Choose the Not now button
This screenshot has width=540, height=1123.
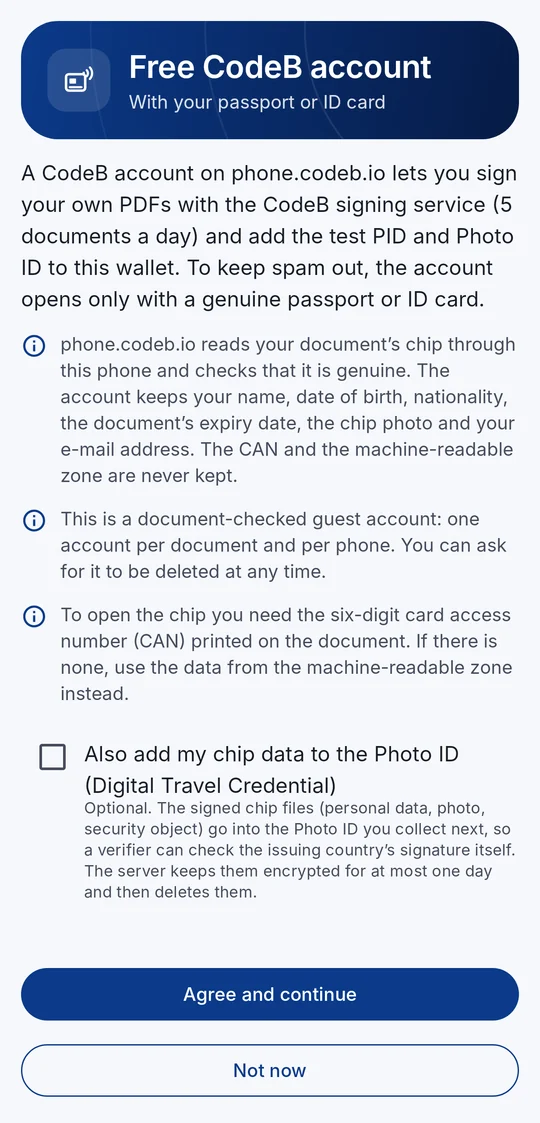[x=270, y=1070]
